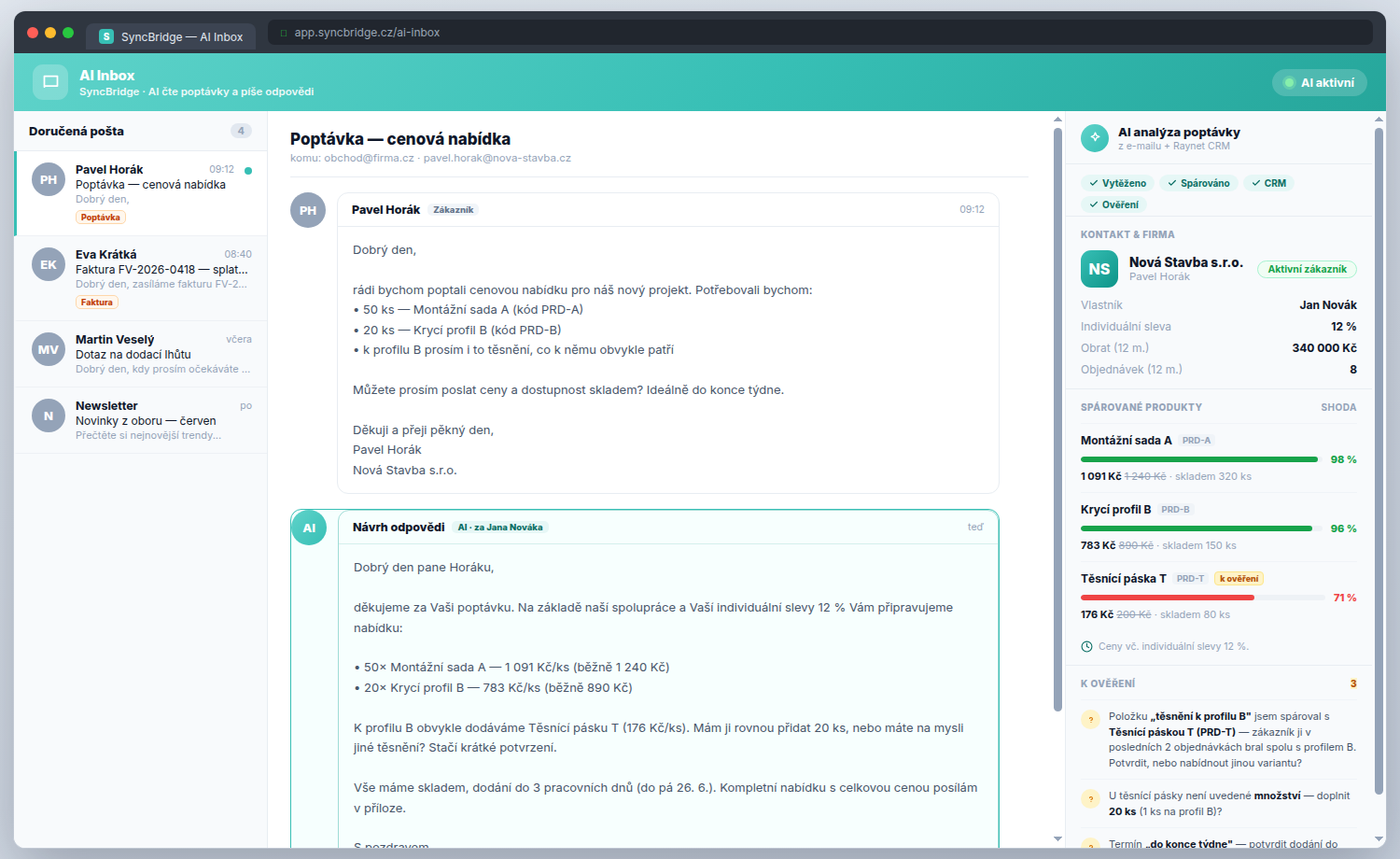1400x859 pixels.
Task: Click the AI avatar on the reply draft
Action: [x=309, y=528]
